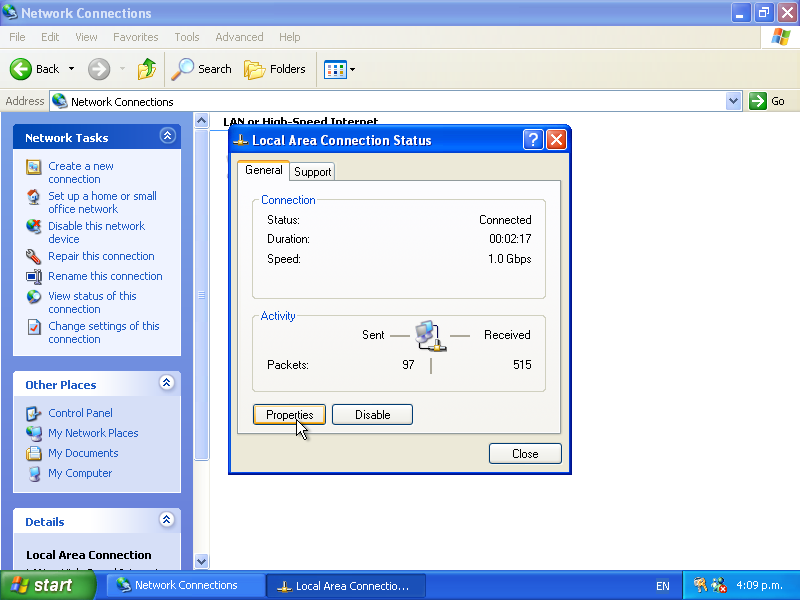Open the Forward history dropdown arrow
800x600 pixels.
122,69
